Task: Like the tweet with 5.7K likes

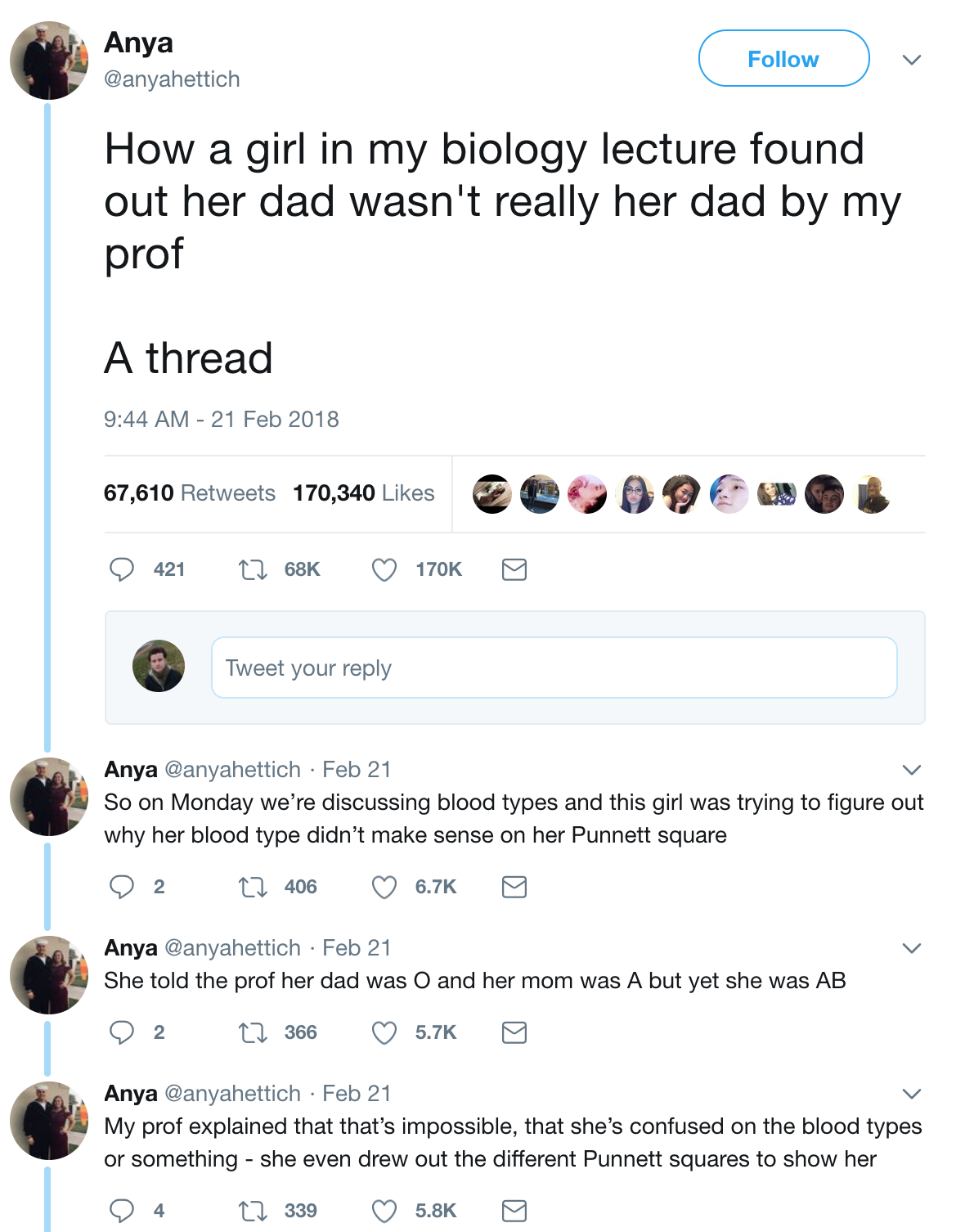Action: tap(384, 1032)
